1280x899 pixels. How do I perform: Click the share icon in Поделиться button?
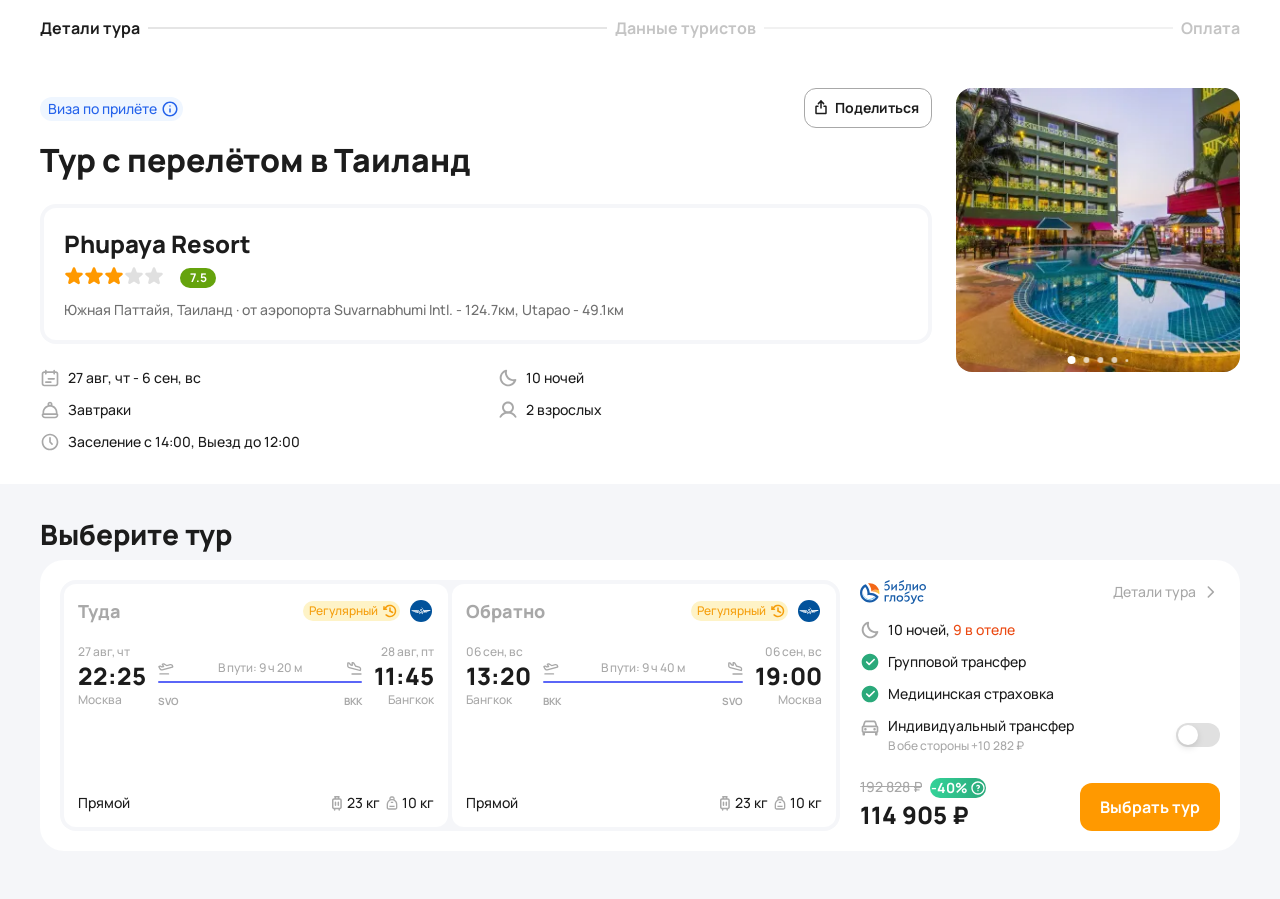(x=821, y=108)
